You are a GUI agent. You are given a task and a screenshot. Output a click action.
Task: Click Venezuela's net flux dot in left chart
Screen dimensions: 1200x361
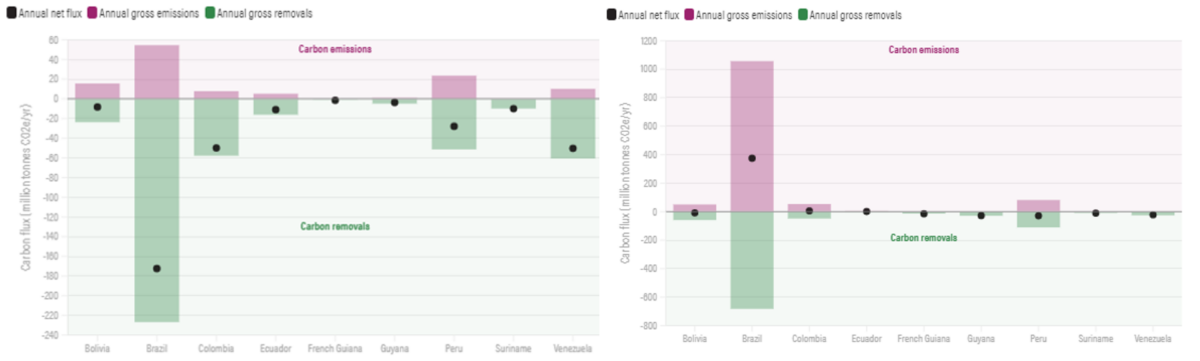point(573,148)
